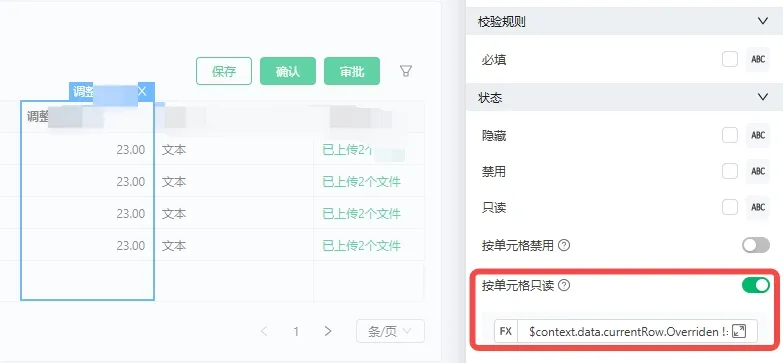Click the 保存 button
The image size is (783, 363).
click(x=224, y=71)
